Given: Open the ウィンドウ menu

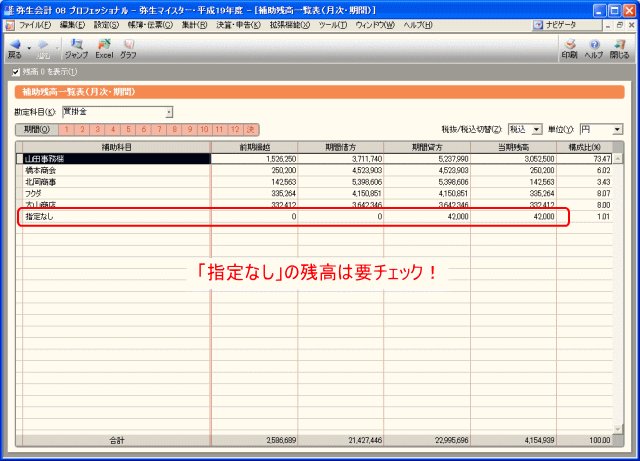Looking at the screenshot, I should pos(375,25).
